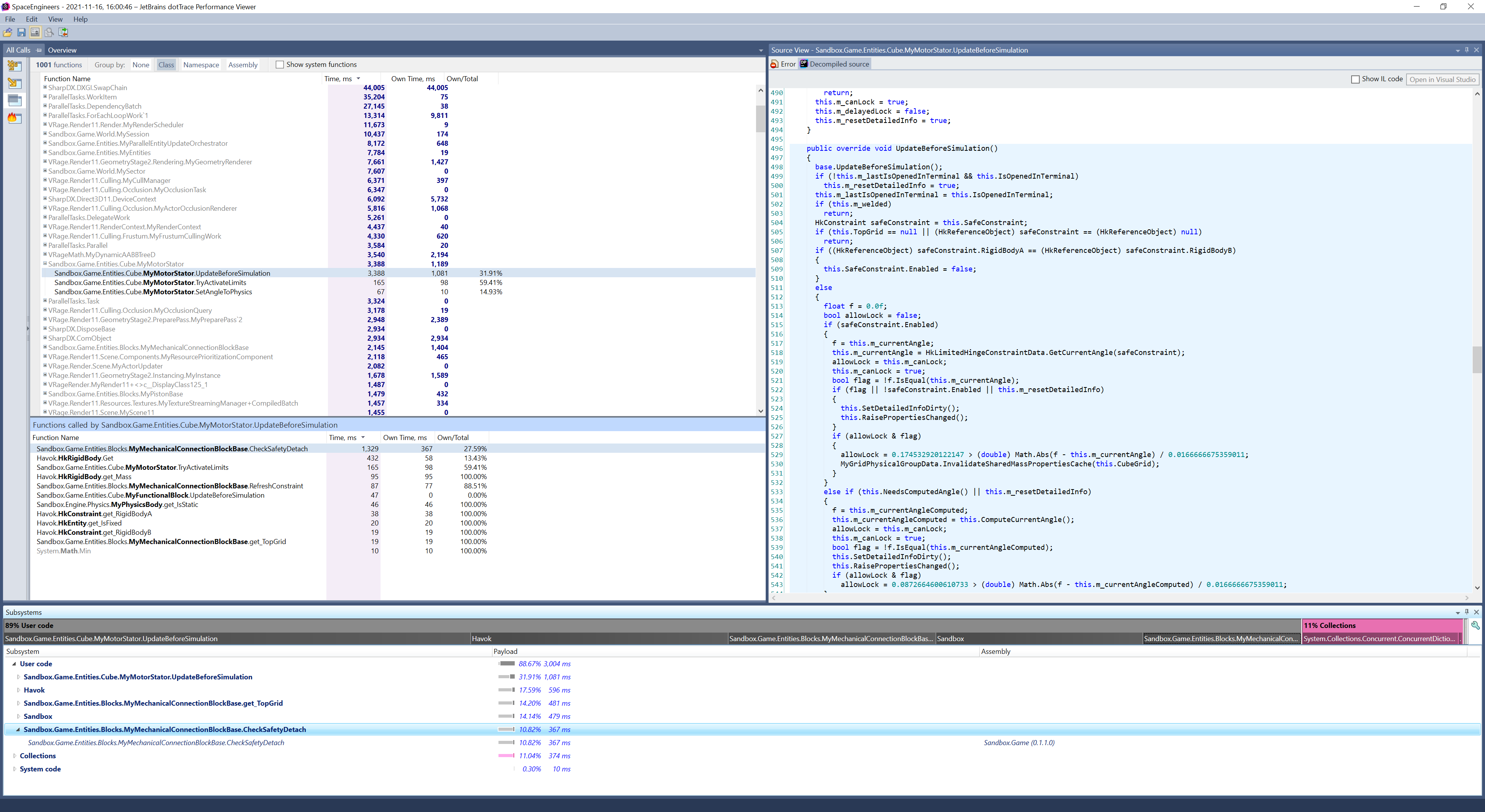Select the plain list view sidebar icon
This screenshot has height=812, width=1485.
[x=14, y=101]
